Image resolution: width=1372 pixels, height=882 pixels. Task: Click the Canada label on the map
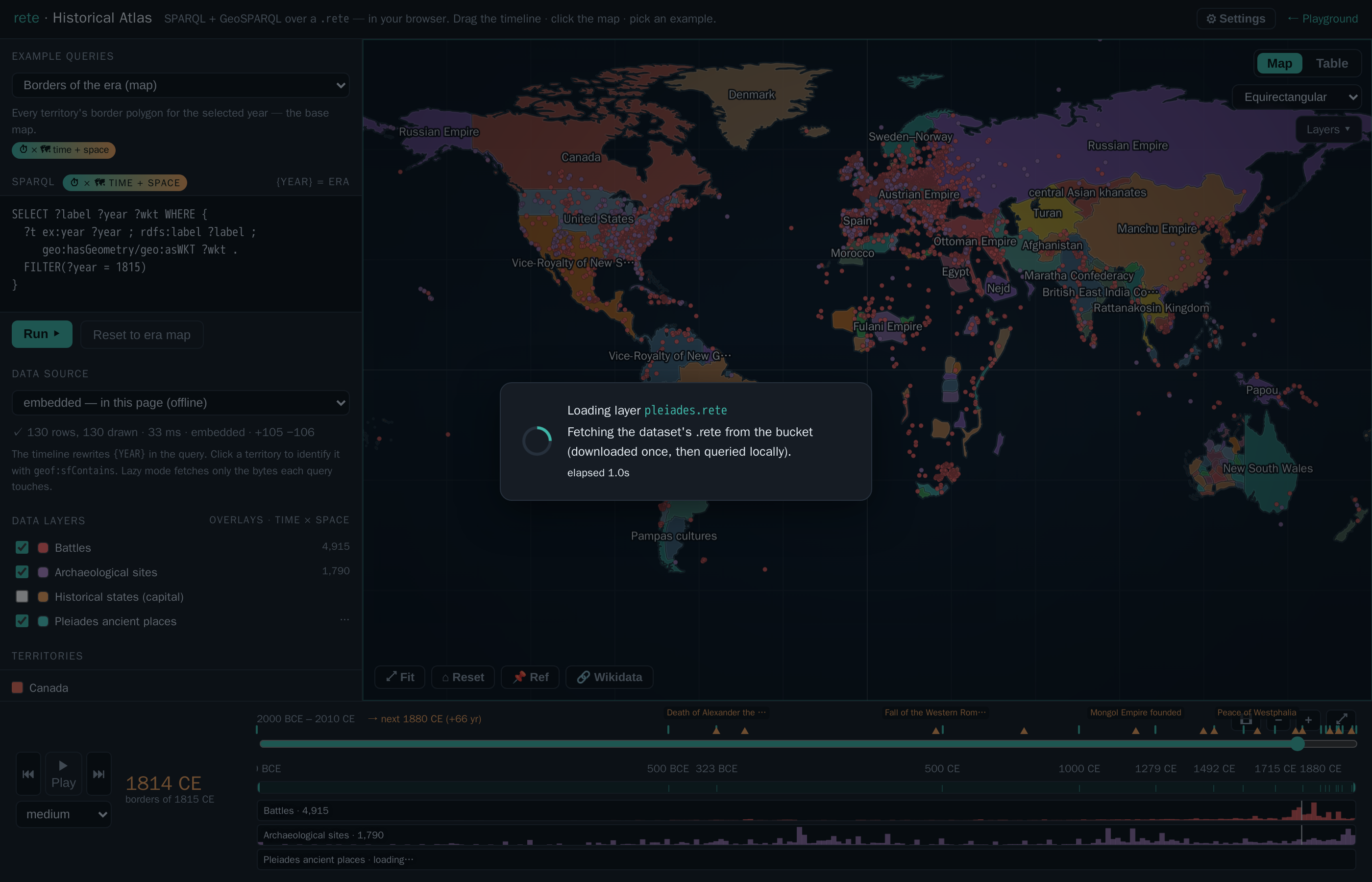(x=581, y=157)
